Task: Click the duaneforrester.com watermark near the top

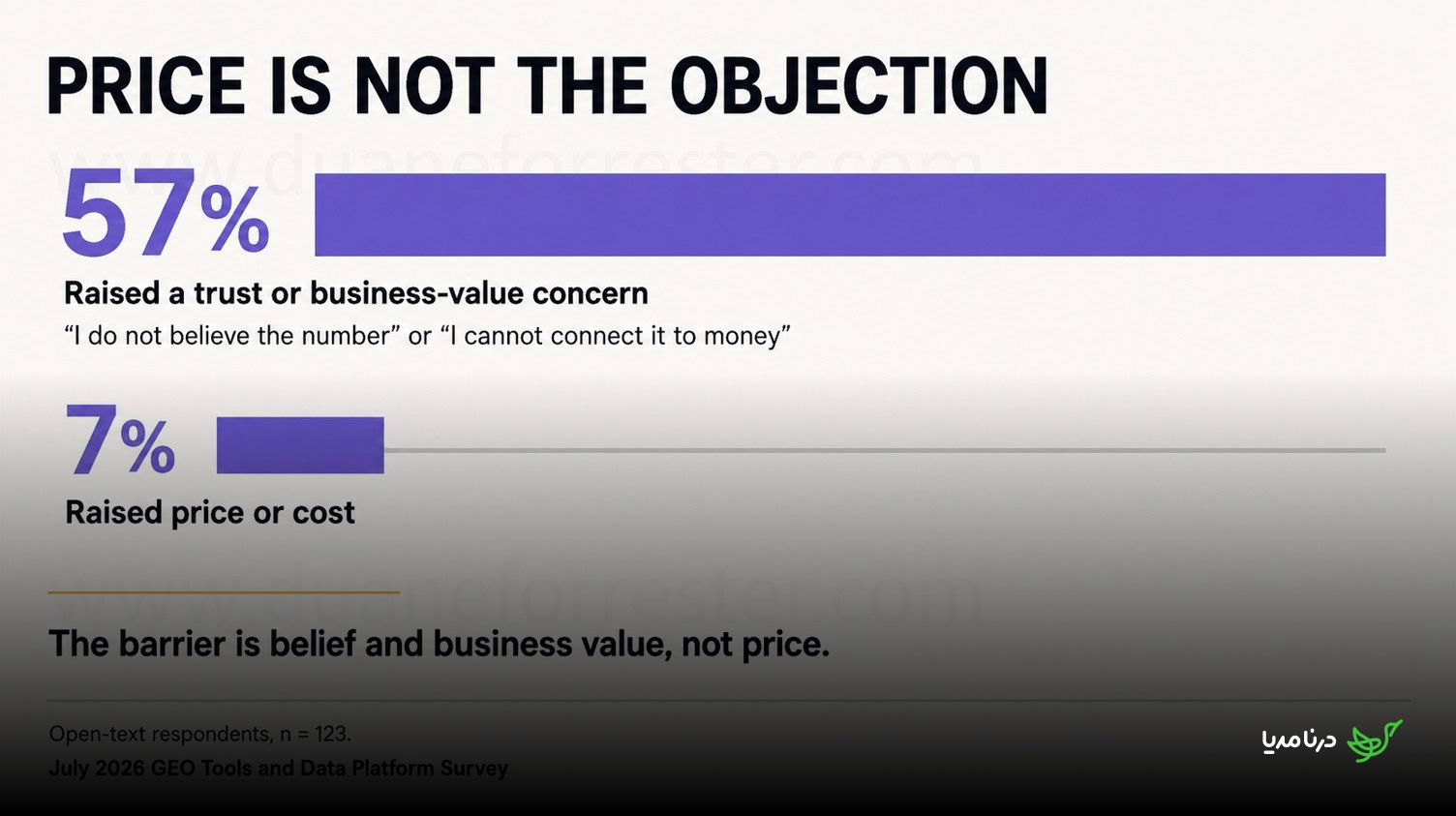Action: click(x=518, y=163)
